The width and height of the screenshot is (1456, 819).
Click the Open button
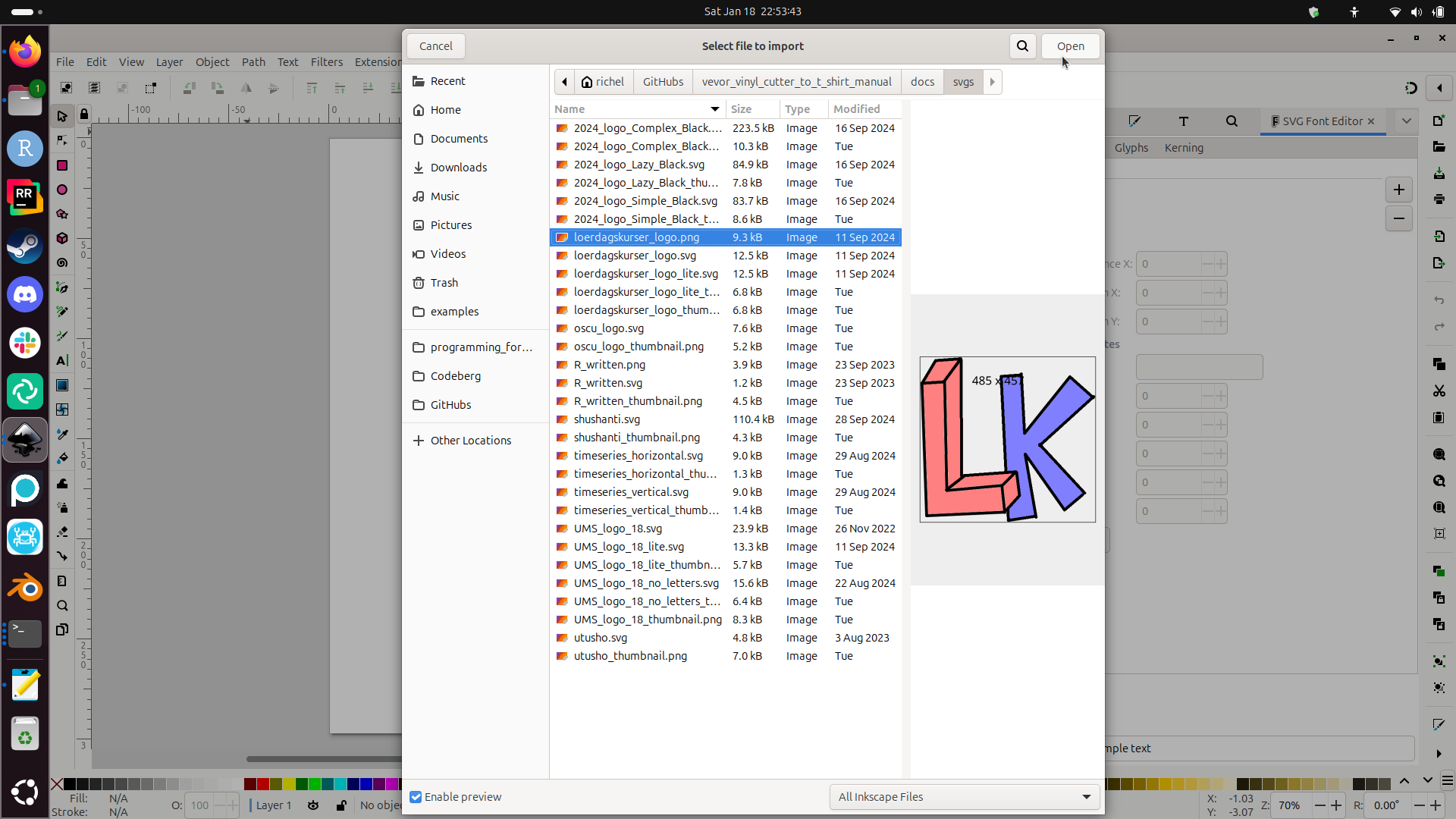point(1071,46)
